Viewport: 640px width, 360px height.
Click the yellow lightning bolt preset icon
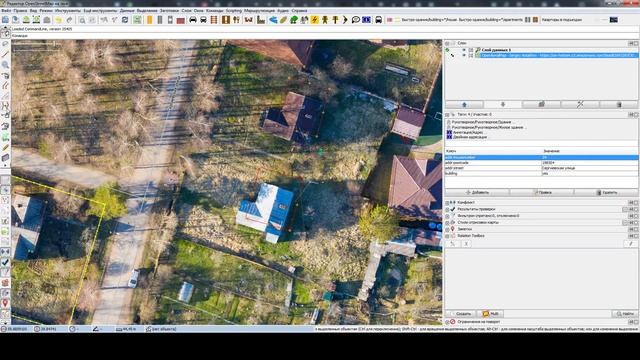pos(314,20)
